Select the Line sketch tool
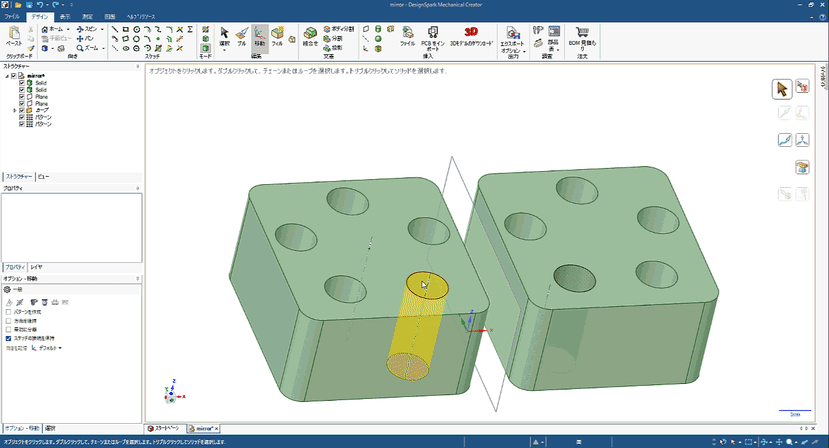 (x=115, y=30)
